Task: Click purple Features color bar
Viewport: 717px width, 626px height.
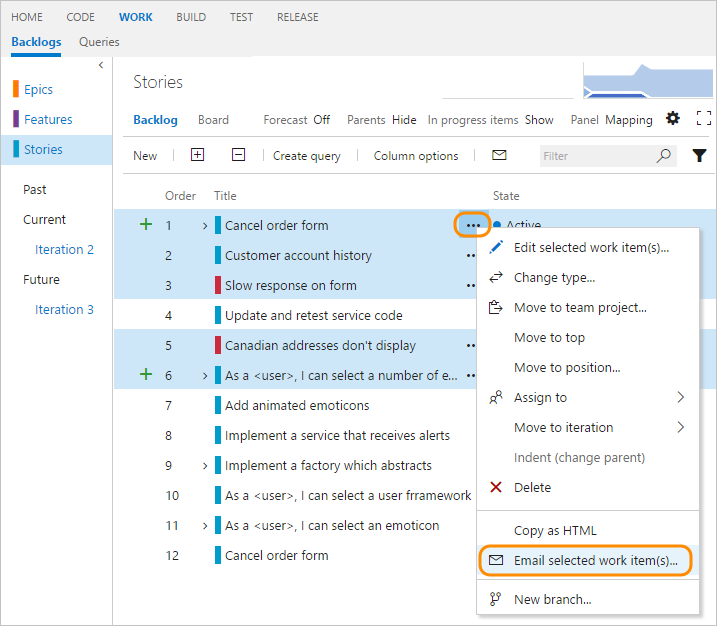Action: 16,119
